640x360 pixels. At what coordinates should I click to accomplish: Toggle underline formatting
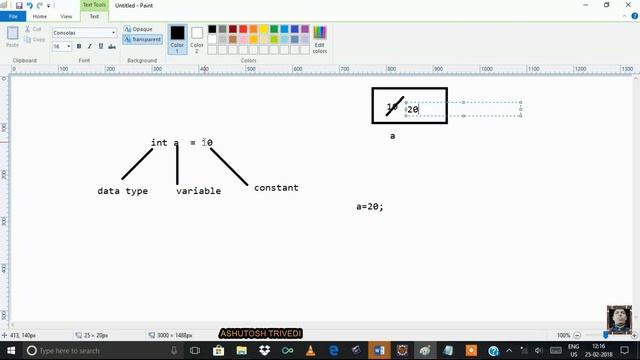tap(101, 47)
